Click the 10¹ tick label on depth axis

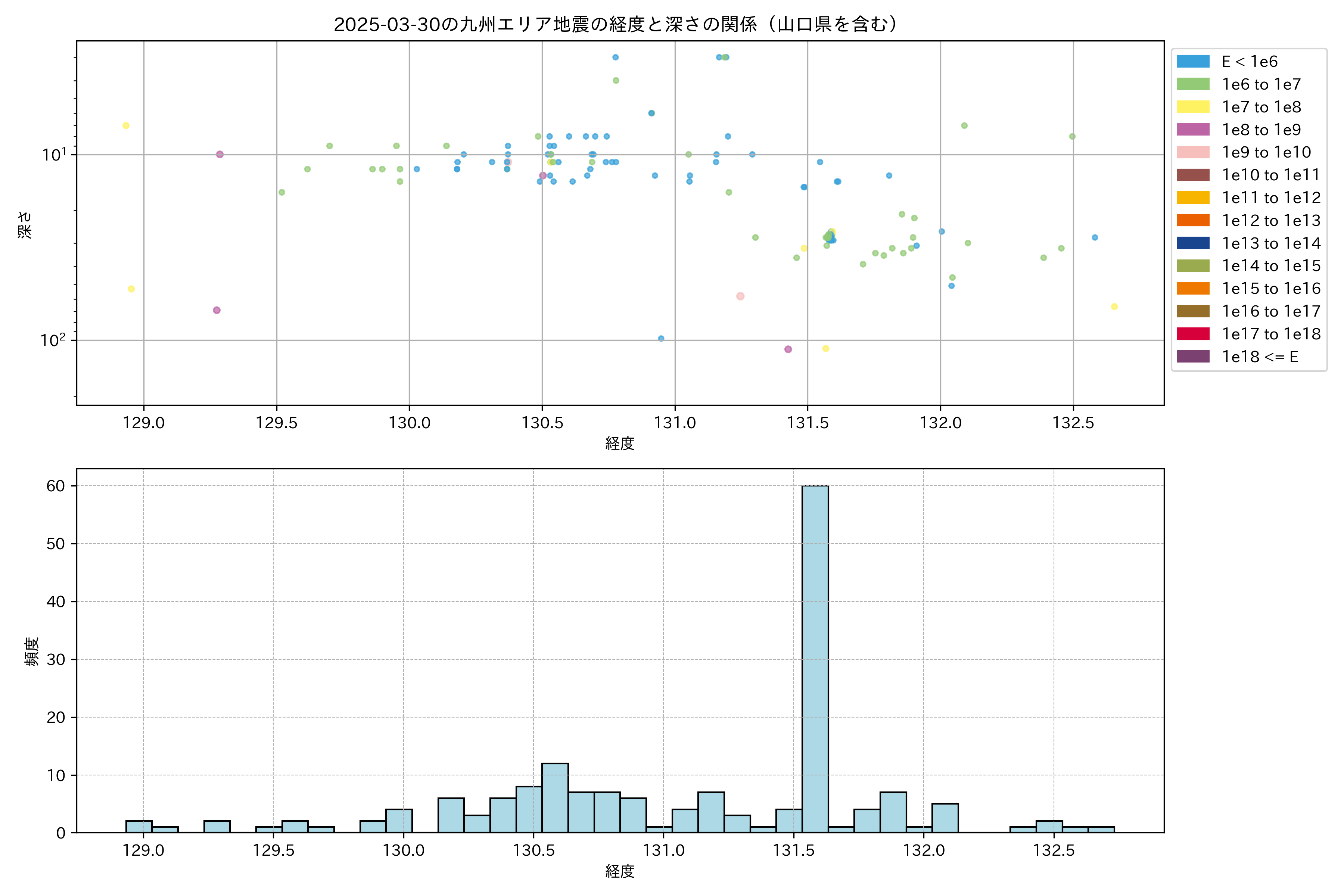tap(54, 155)
